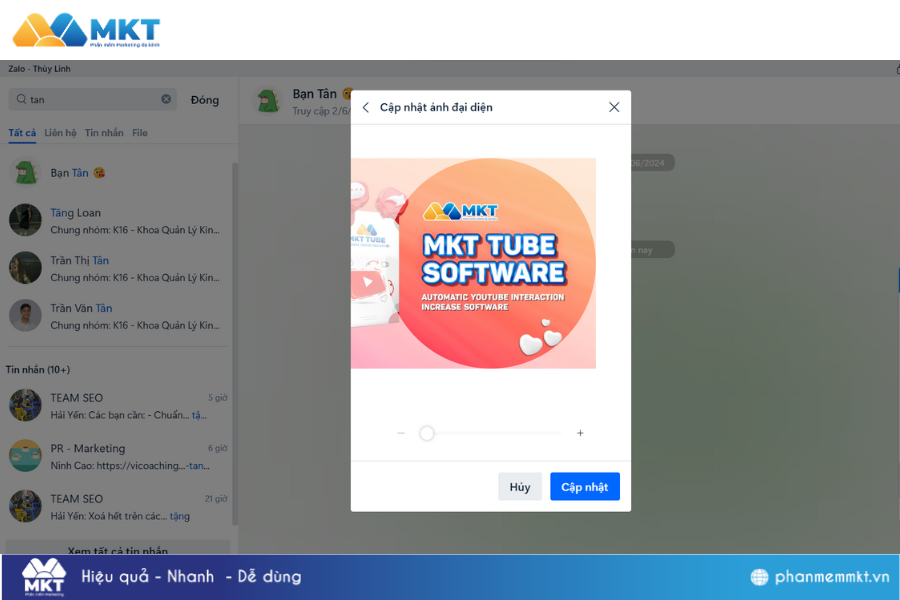Click the plus zoom-in icon
This screenshot has width=900, height=600.
pos(580,433)
